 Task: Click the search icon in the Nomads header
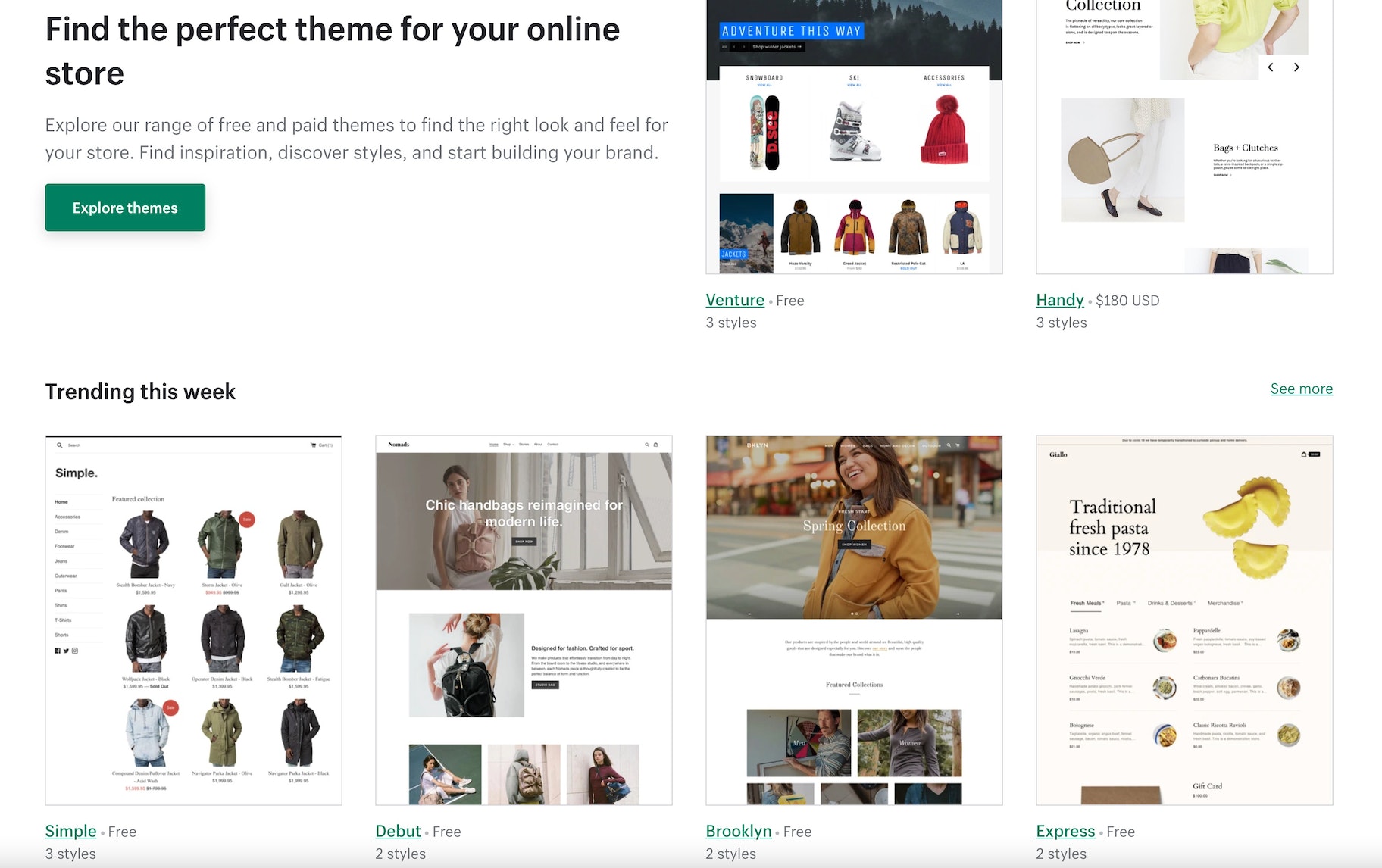(646, 444)
